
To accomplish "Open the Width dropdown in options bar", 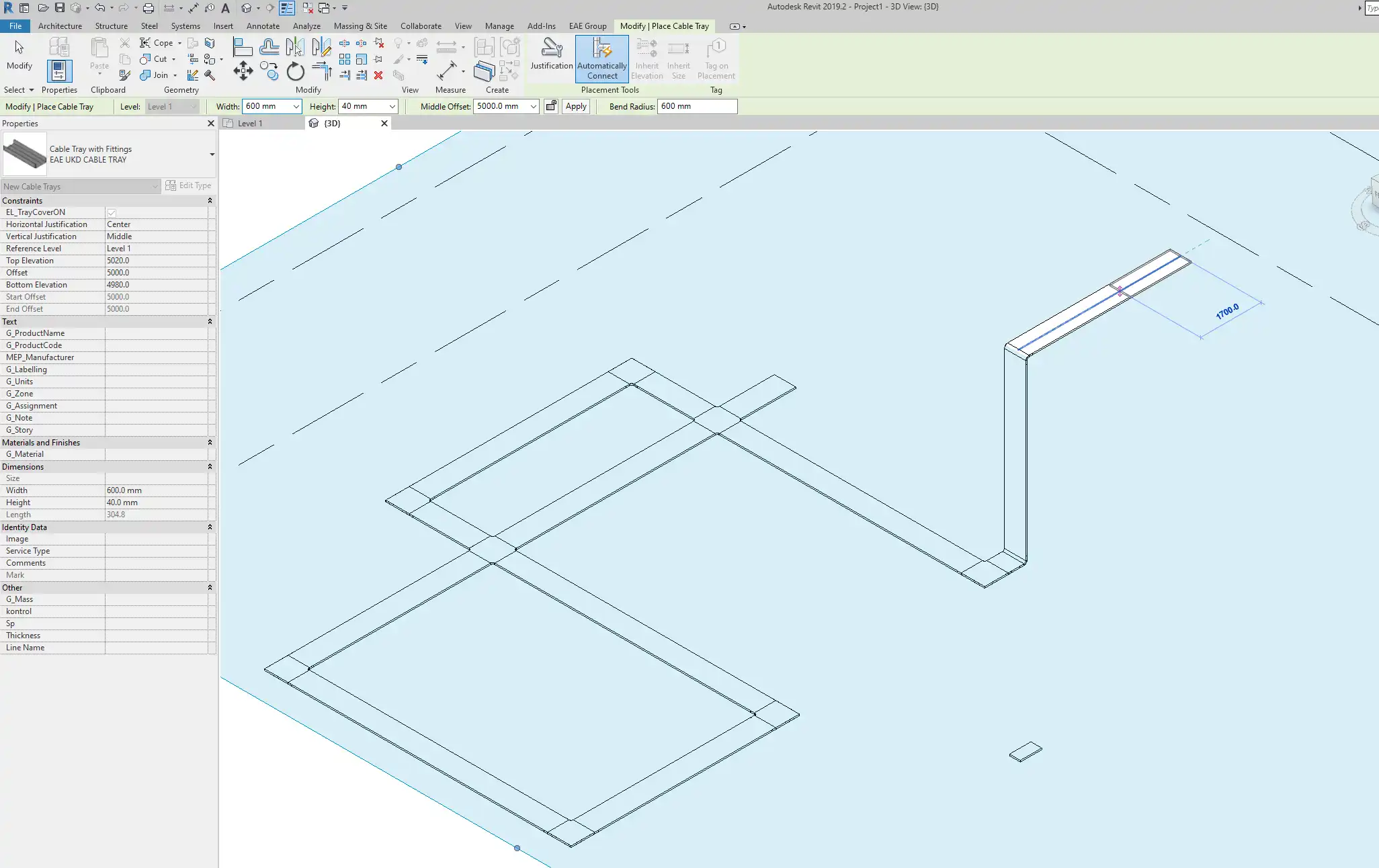I will 296,106.
